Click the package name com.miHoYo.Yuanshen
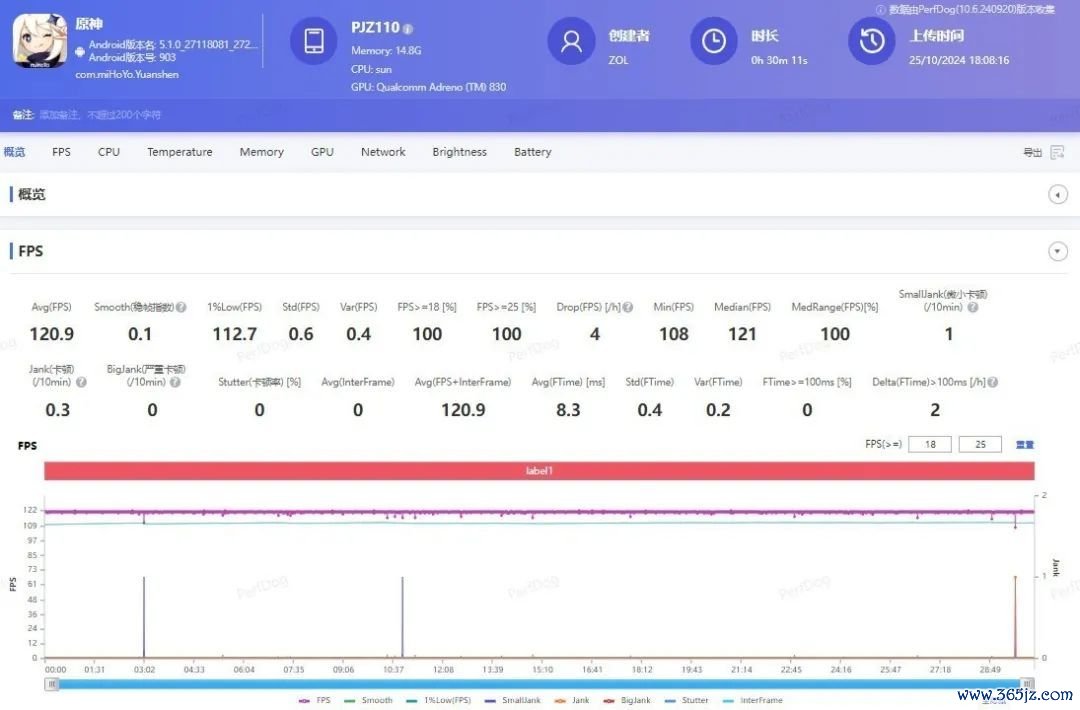Image resolution: width=1080 pixels, height=710 pixels. [x=127, y=74]
